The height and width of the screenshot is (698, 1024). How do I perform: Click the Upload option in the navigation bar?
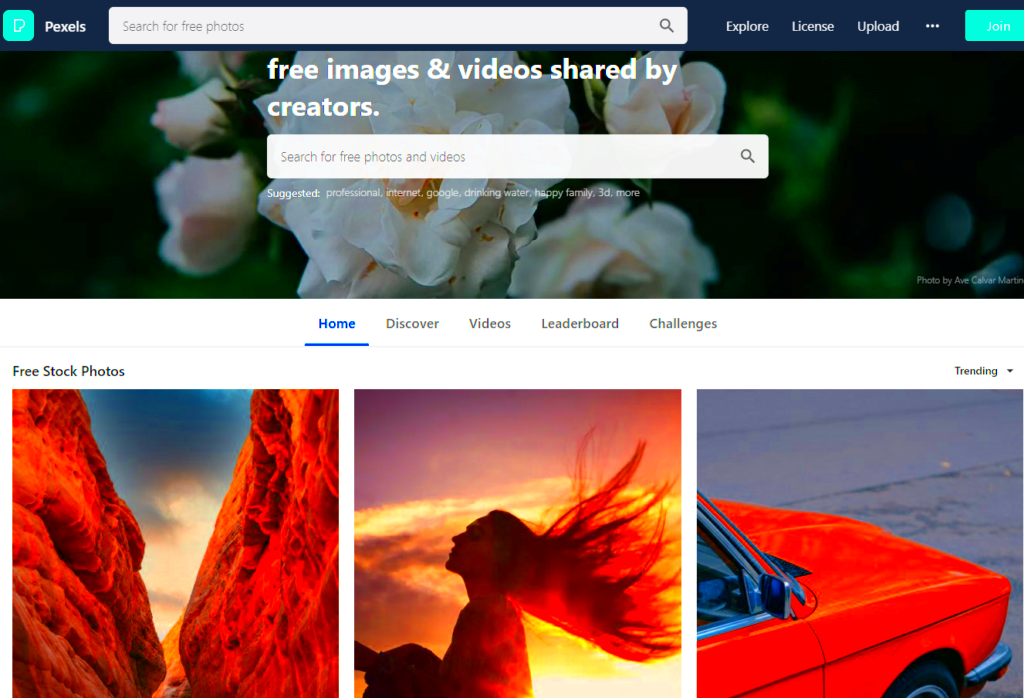[x=878, y=26]
